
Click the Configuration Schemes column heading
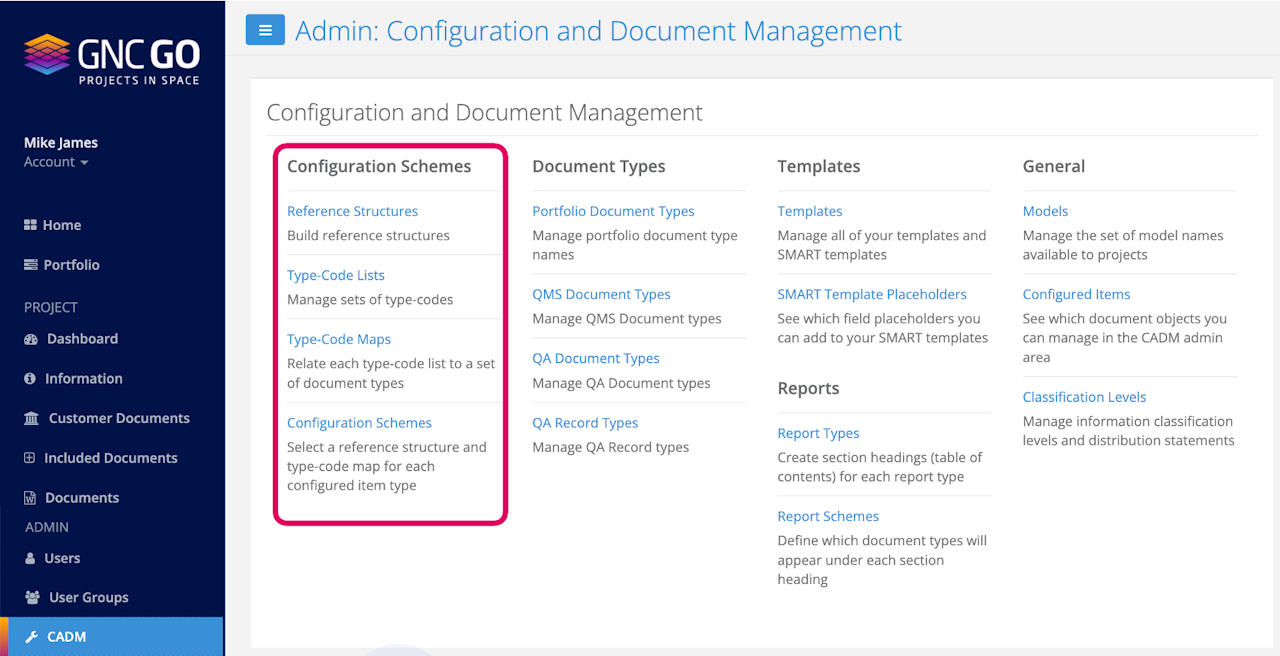coord(379,166)
